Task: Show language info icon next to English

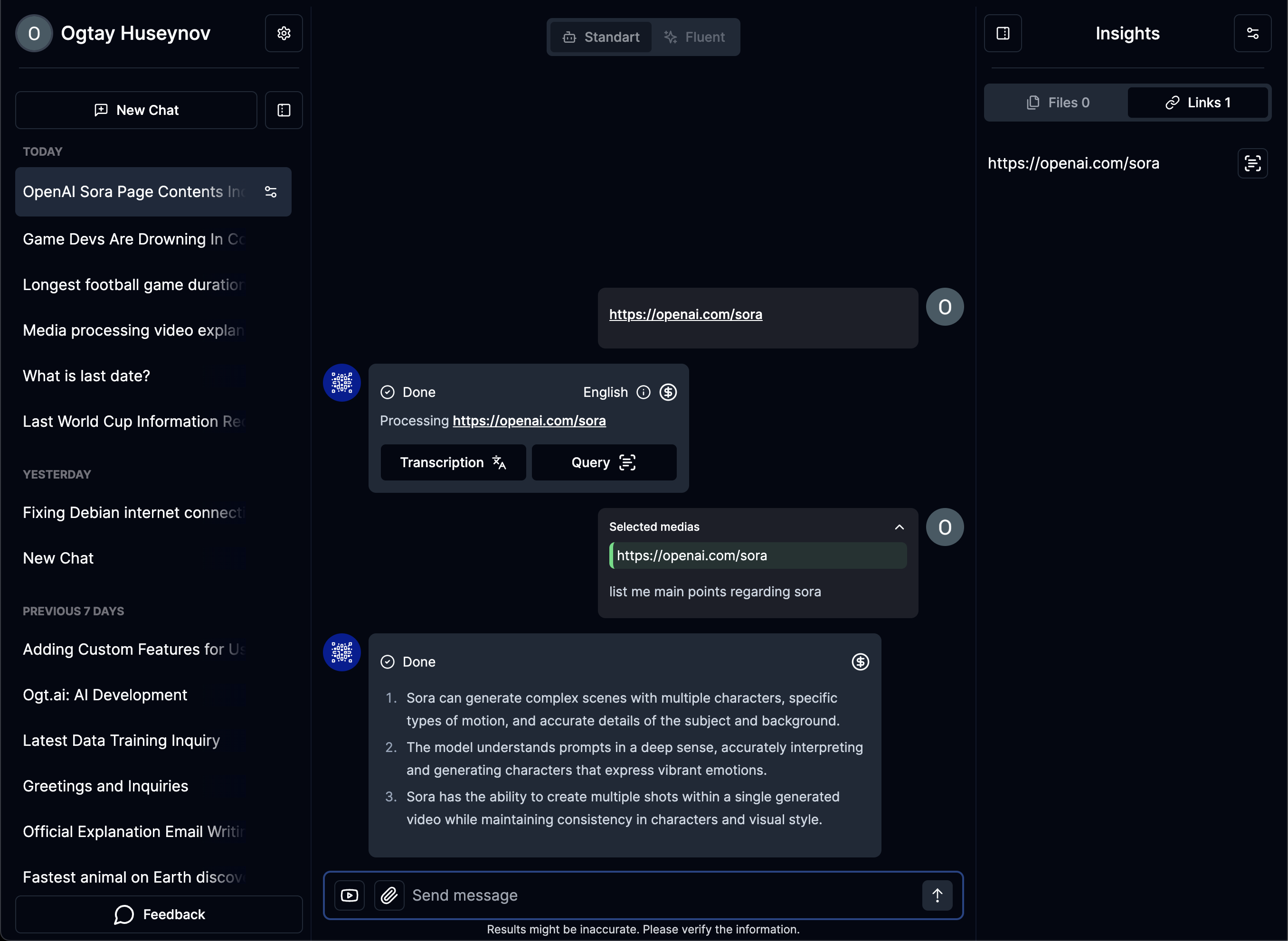Action: pyautogui.click(x=643, y=393)
